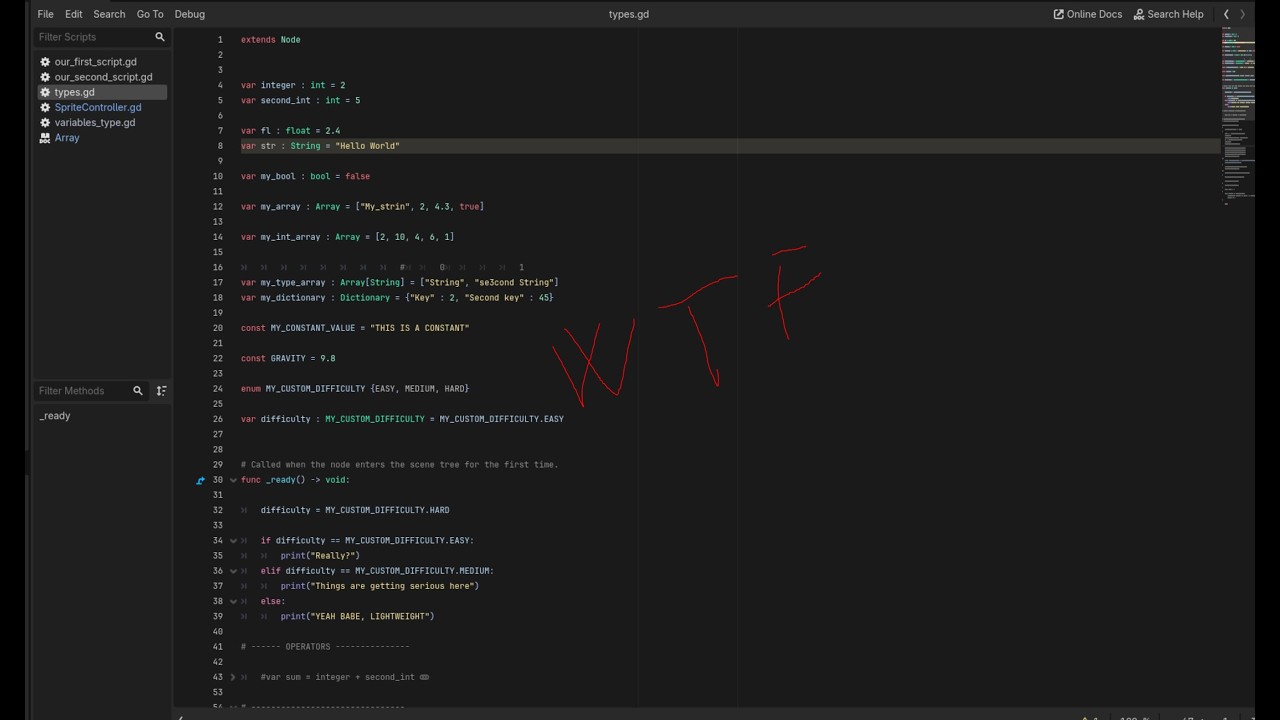Click the Search Help button
This screenshot has width=1280, height=720.
click(x=1168, y=14)
